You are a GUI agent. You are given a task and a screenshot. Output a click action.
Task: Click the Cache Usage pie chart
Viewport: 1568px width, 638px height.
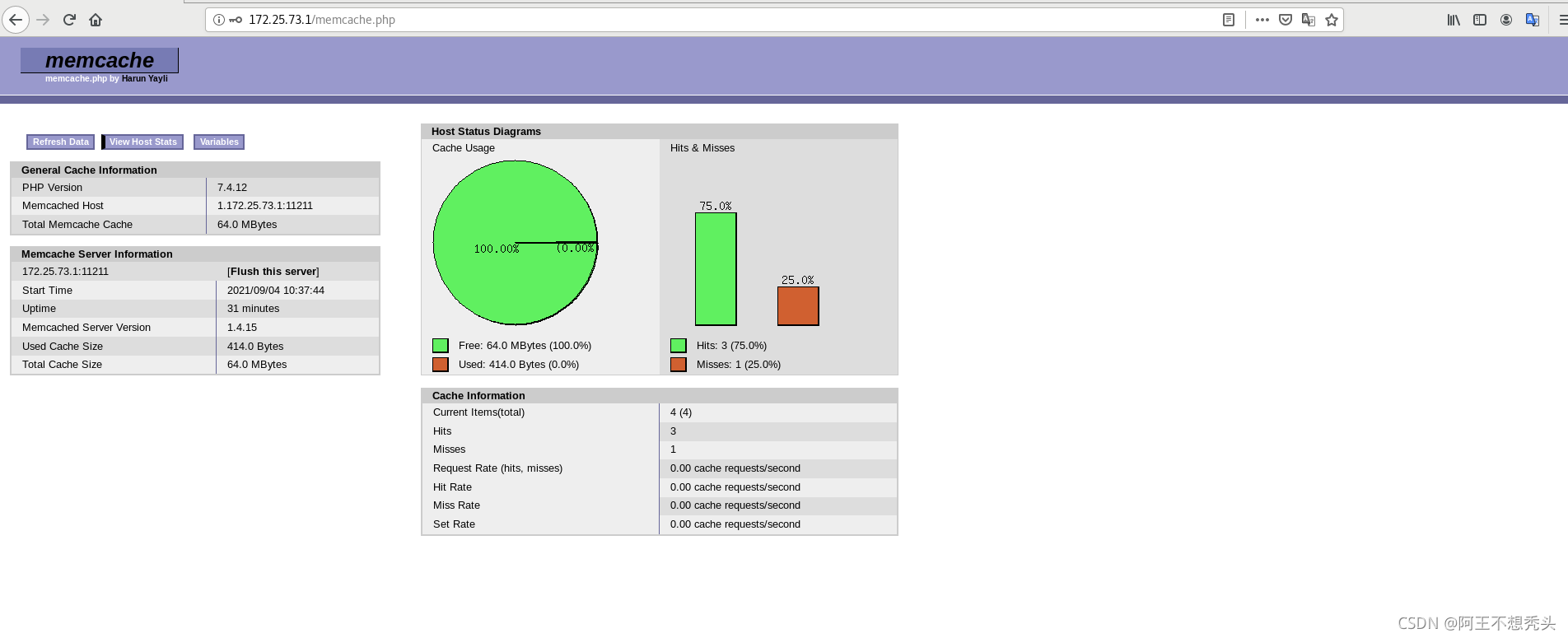click(x=516, y=243)
